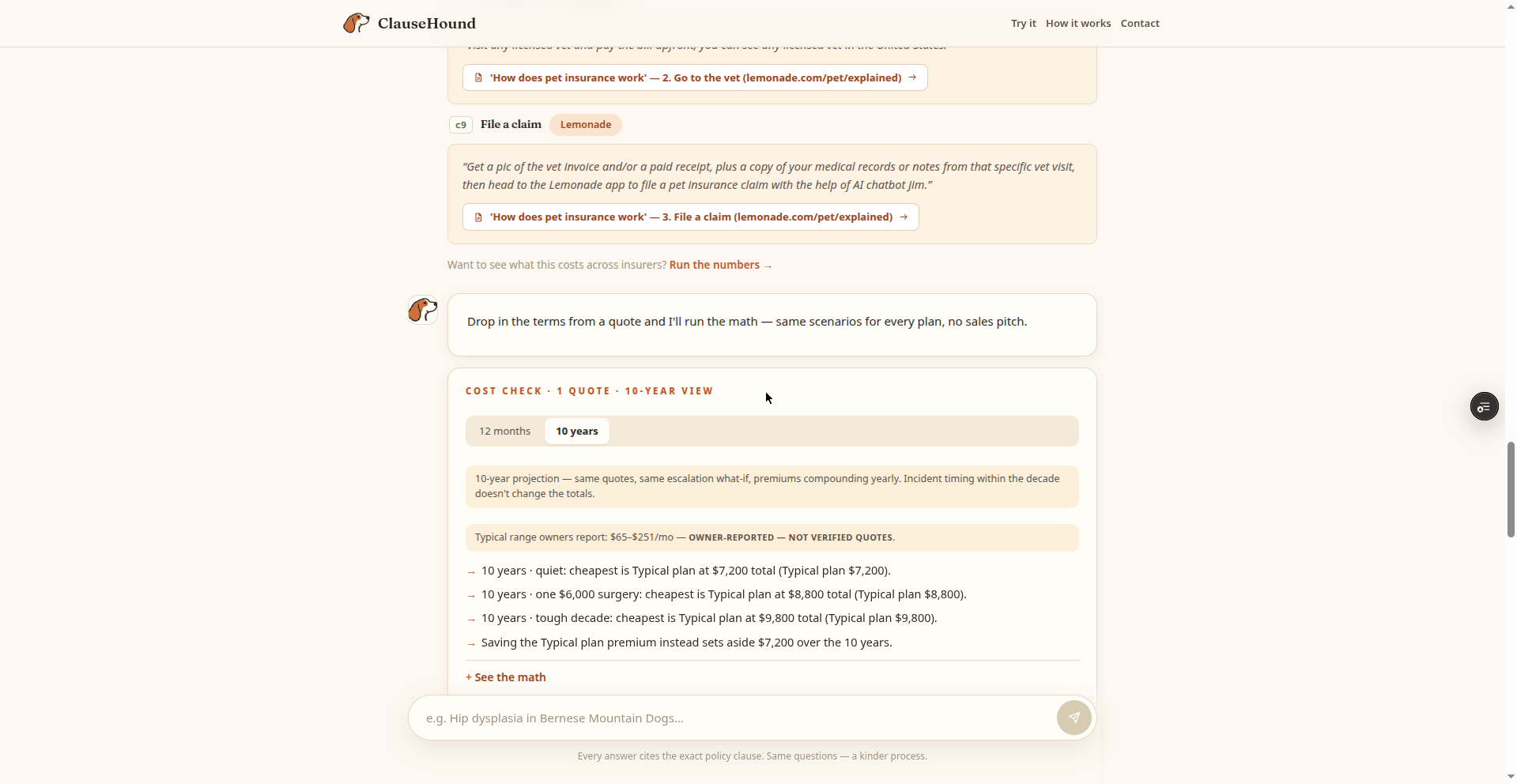Viewport: 1517px width, 784px height.
Task: Click document icon in 'Go to the vet' citation
Action: [x=478, y=77]
